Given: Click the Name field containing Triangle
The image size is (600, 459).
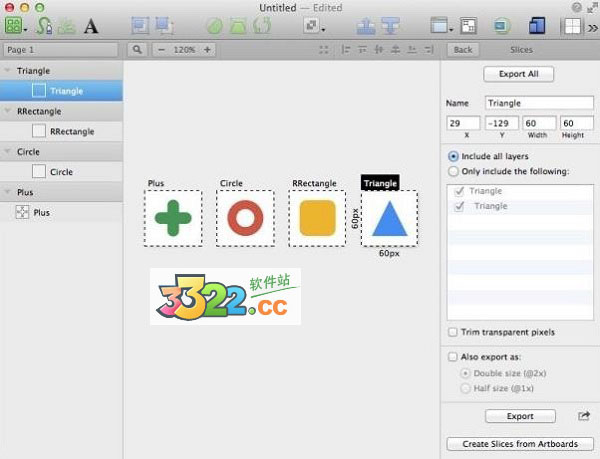Looking at the screenshot, I should 539,103.
